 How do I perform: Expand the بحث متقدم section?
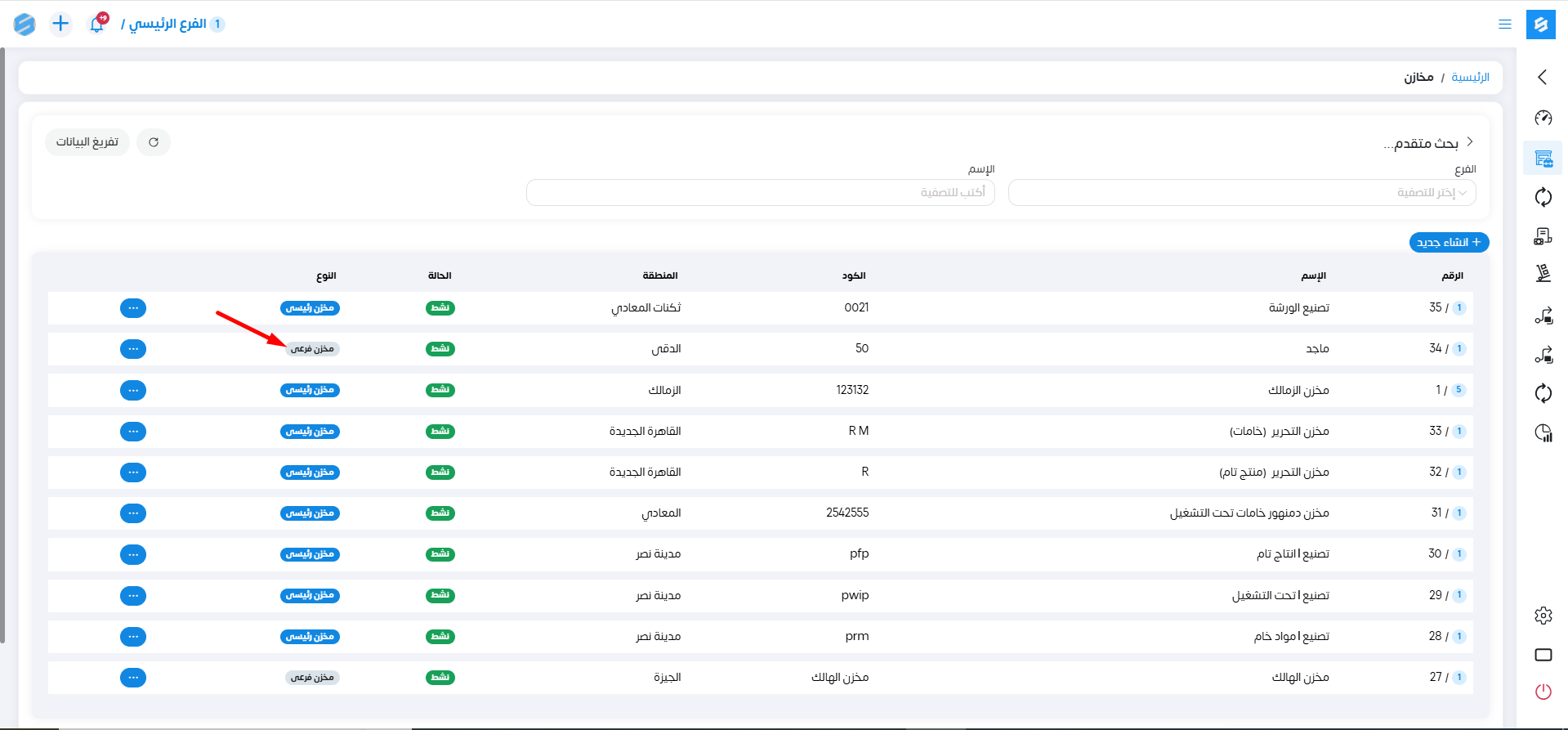click(x=1427, y=143)
